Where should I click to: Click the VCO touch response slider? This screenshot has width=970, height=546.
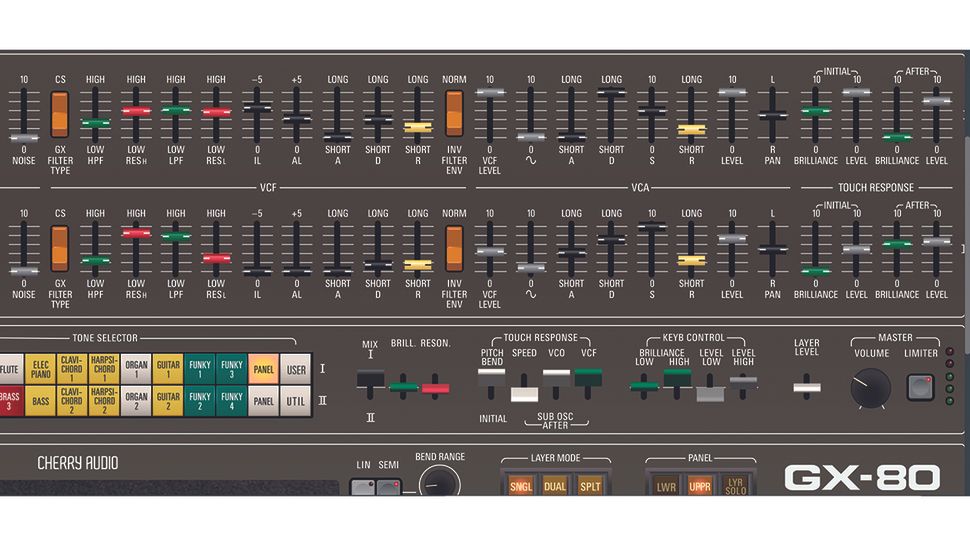pos(556,378)
